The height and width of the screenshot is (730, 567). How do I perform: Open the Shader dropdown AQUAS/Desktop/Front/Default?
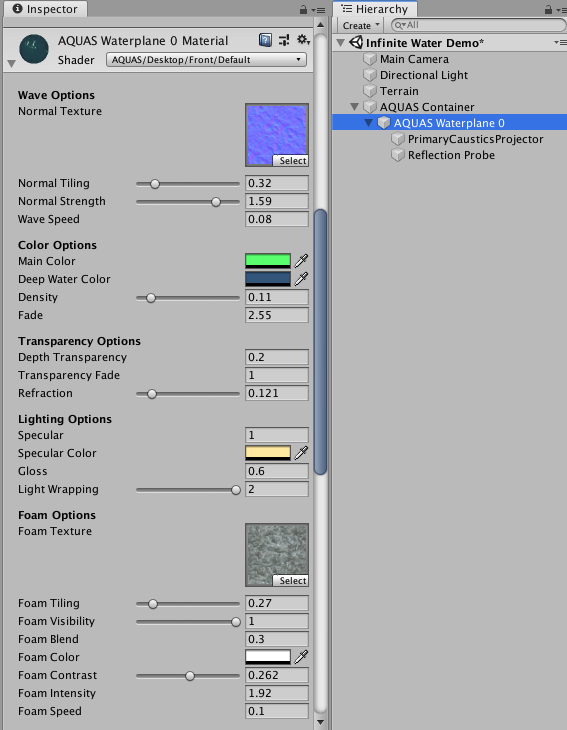[206, 60]
